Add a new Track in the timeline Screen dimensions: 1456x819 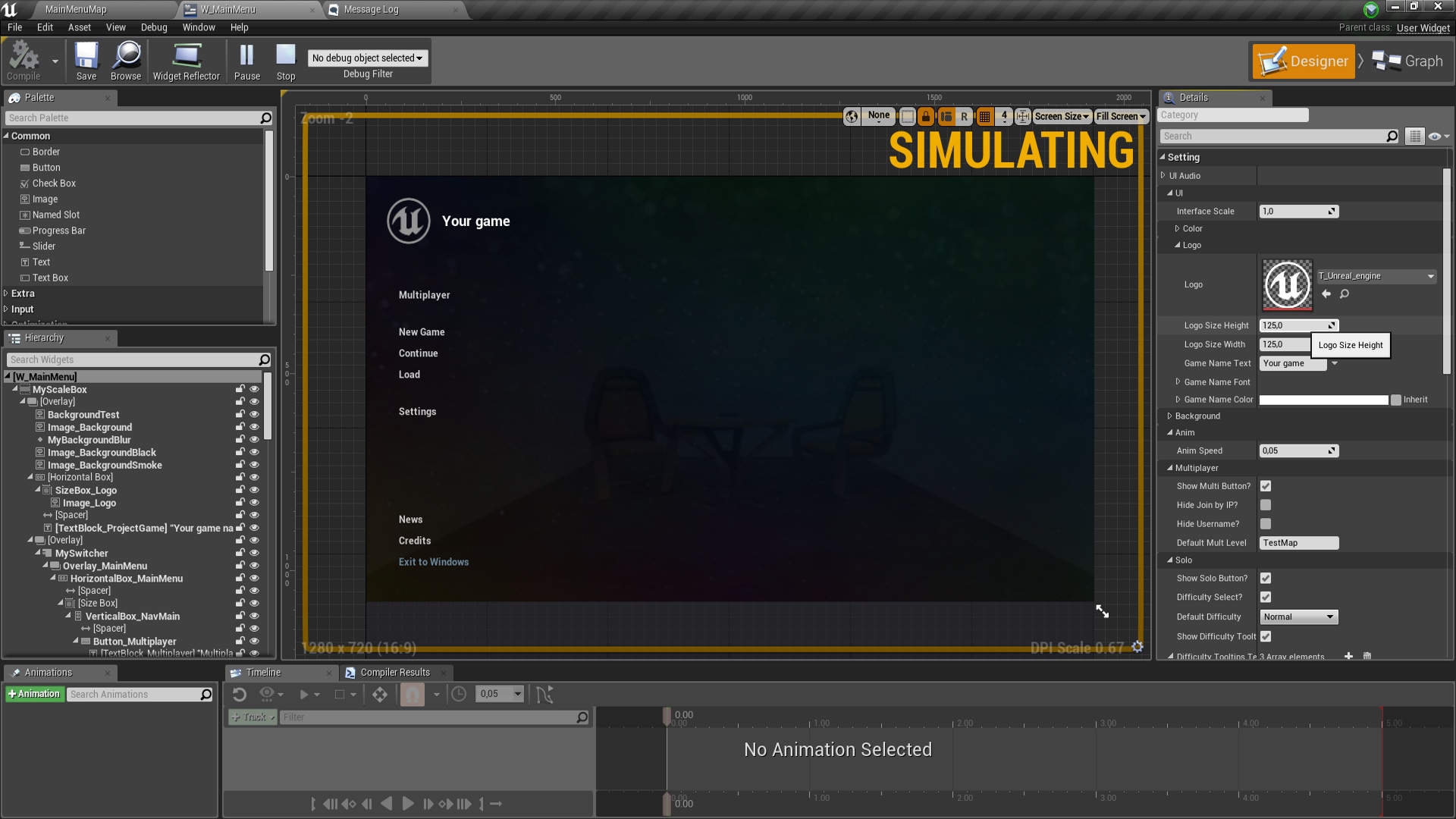[x=251, y=717]
